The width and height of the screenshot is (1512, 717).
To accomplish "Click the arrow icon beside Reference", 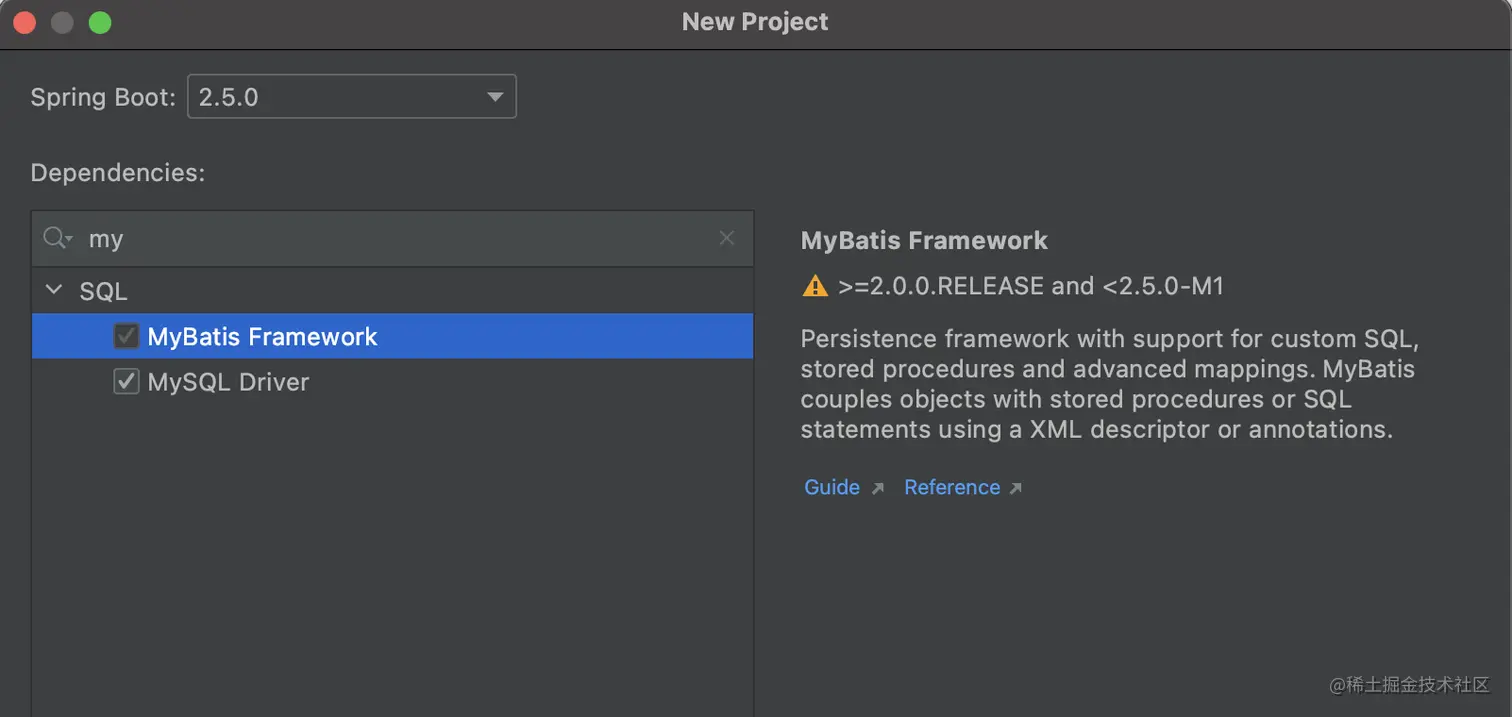I will 1016,488.
